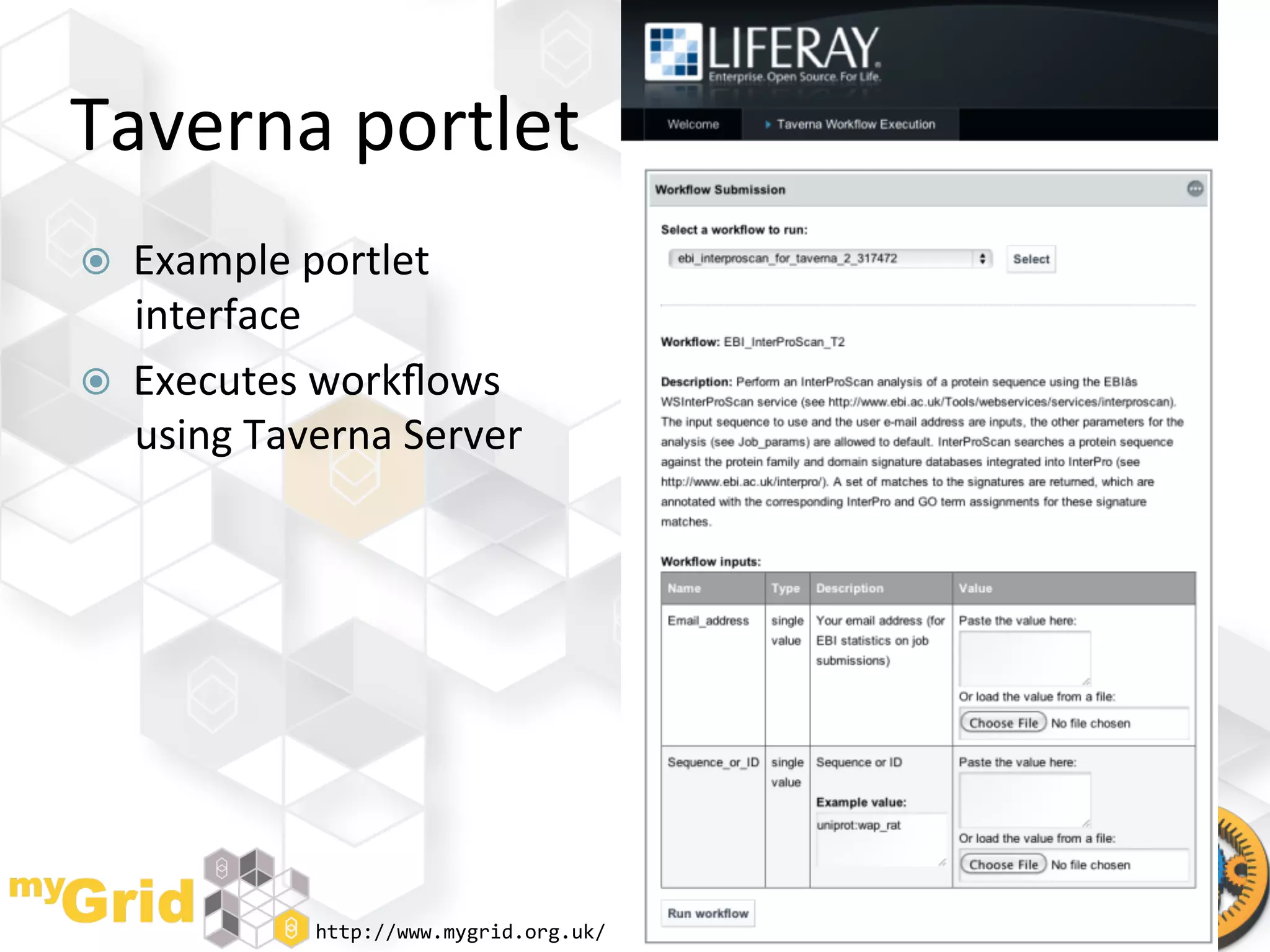The height and width of the screenshot is (952, 1270).
Task: Click the Workflow Submission portlet title
Action: 720,190
